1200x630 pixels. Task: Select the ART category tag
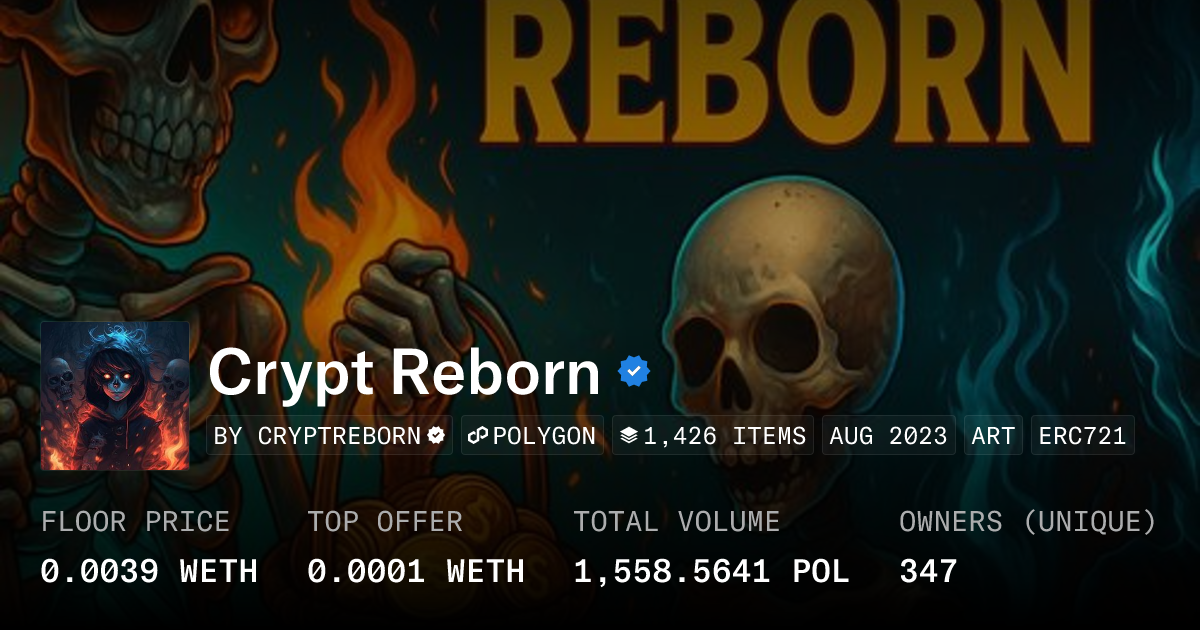[993, 436]
